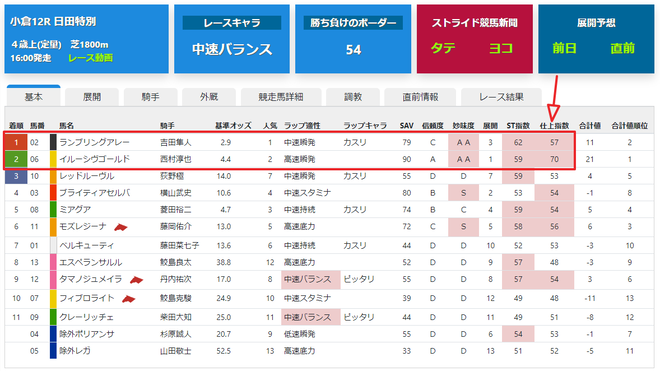Click horse name タマノジュメイラ
The width and height of the screenshot is (660, 371).
90,279
